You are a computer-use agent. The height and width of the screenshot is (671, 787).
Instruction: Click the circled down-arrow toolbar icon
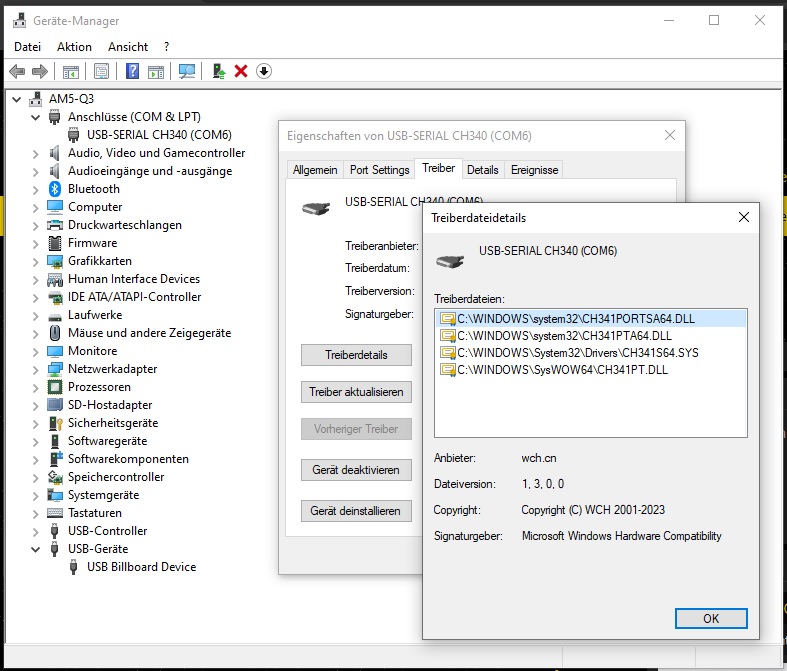pos(264,71)
